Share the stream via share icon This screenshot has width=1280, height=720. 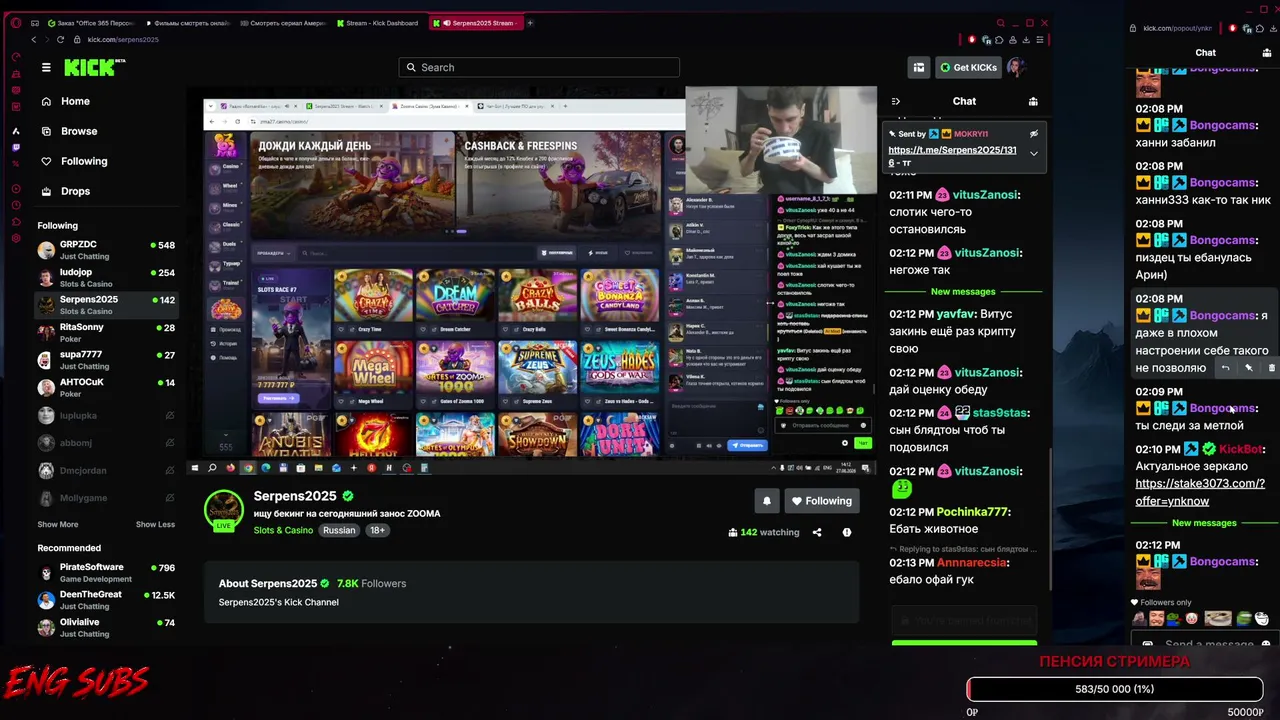pyautogui.click(x=817, y=532)
